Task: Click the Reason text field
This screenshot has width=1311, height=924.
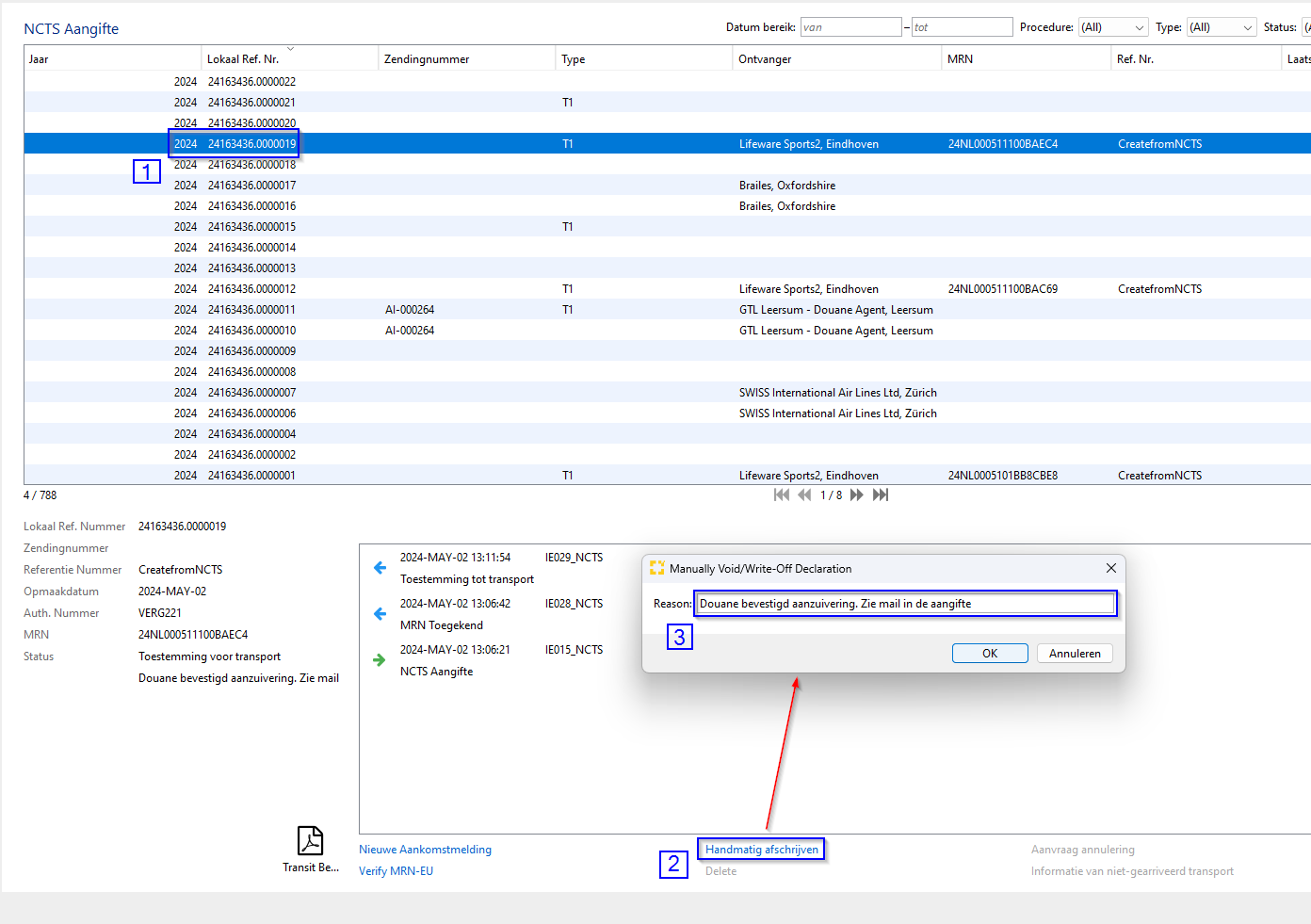Action: (x=906, y=604)
